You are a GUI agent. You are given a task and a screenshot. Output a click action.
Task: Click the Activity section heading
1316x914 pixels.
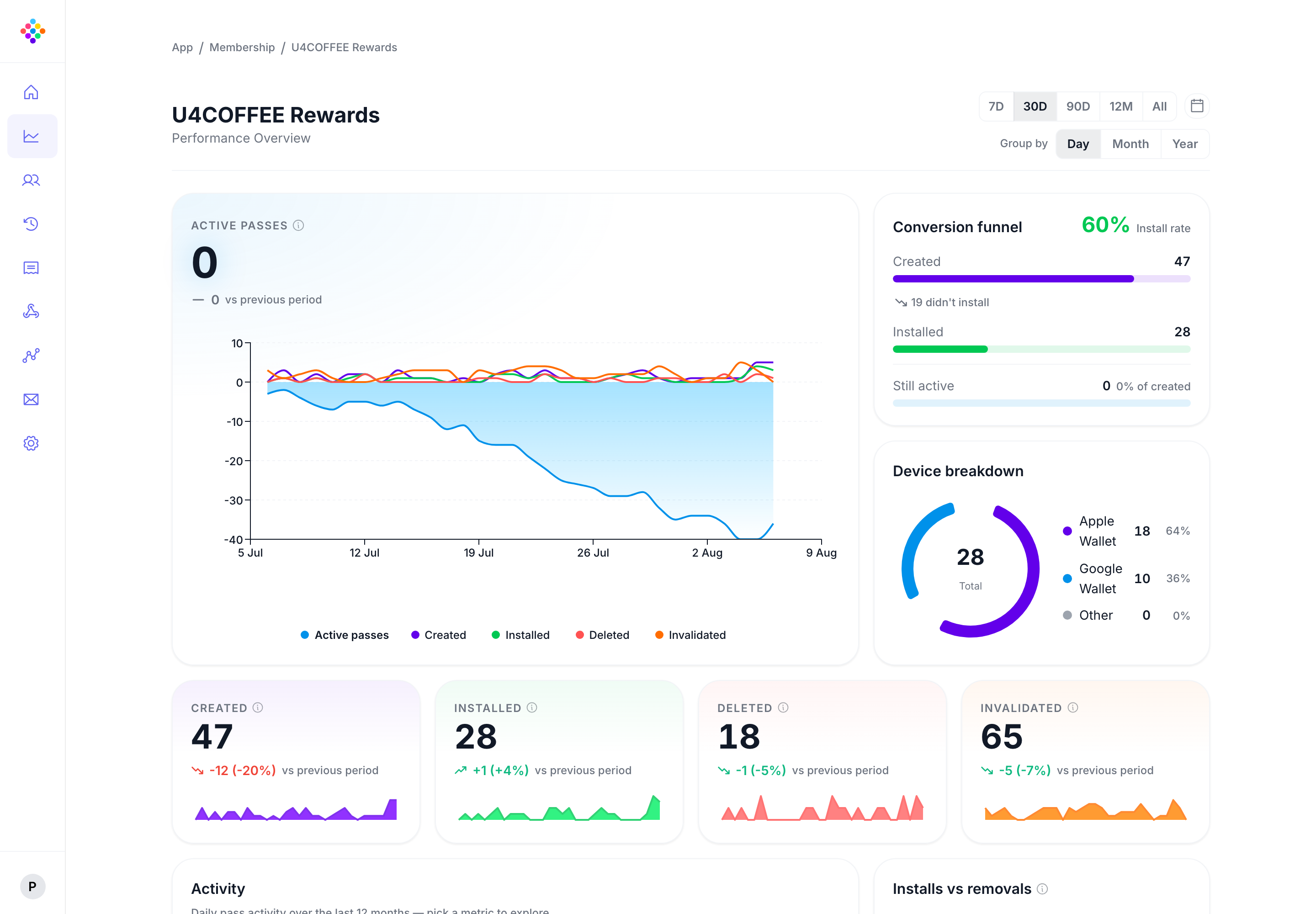pos(218,888)
